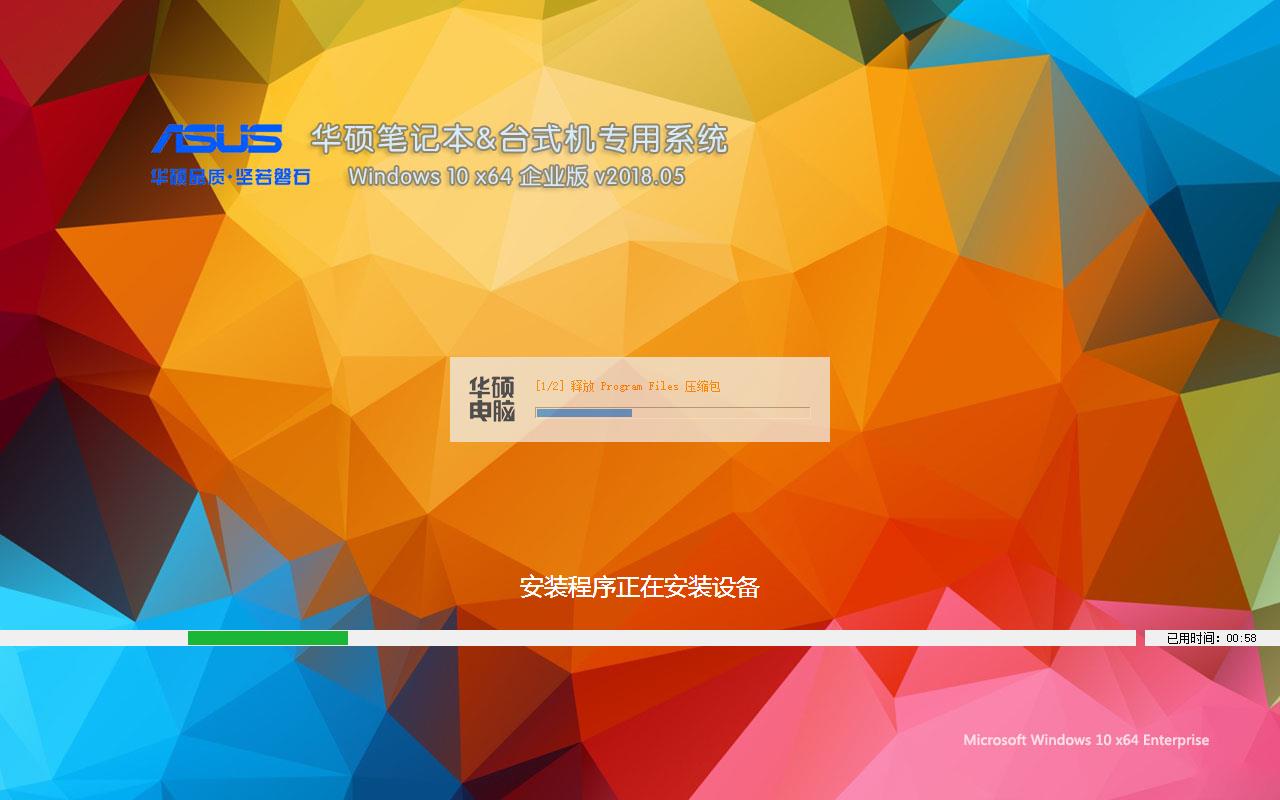The image size is (1280, 800).
Task: Select the Windows 10 x64 subtitle text
Action: coord(430,177)
